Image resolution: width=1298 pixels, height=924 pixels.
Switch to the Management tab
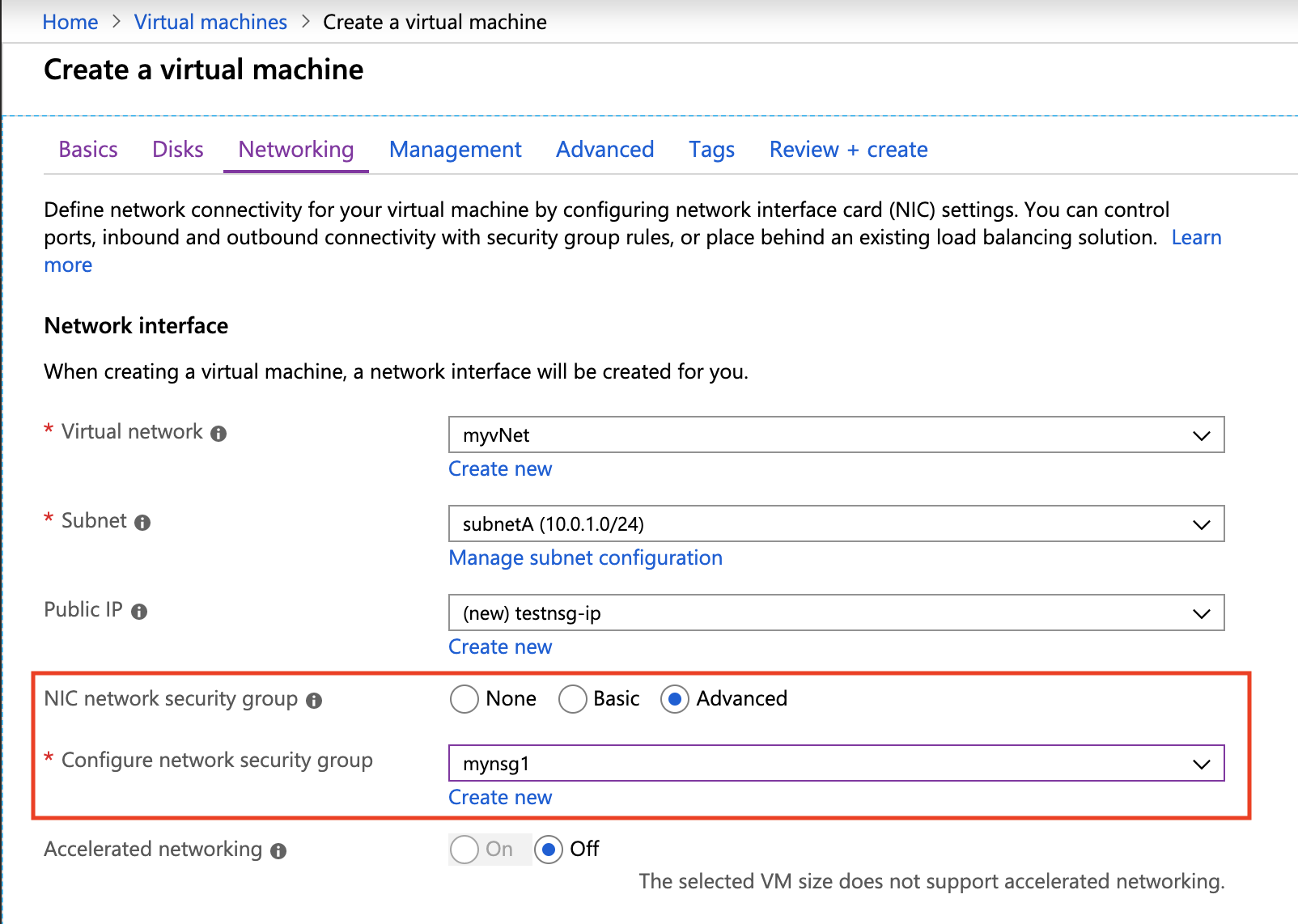(x=456, y=150)
